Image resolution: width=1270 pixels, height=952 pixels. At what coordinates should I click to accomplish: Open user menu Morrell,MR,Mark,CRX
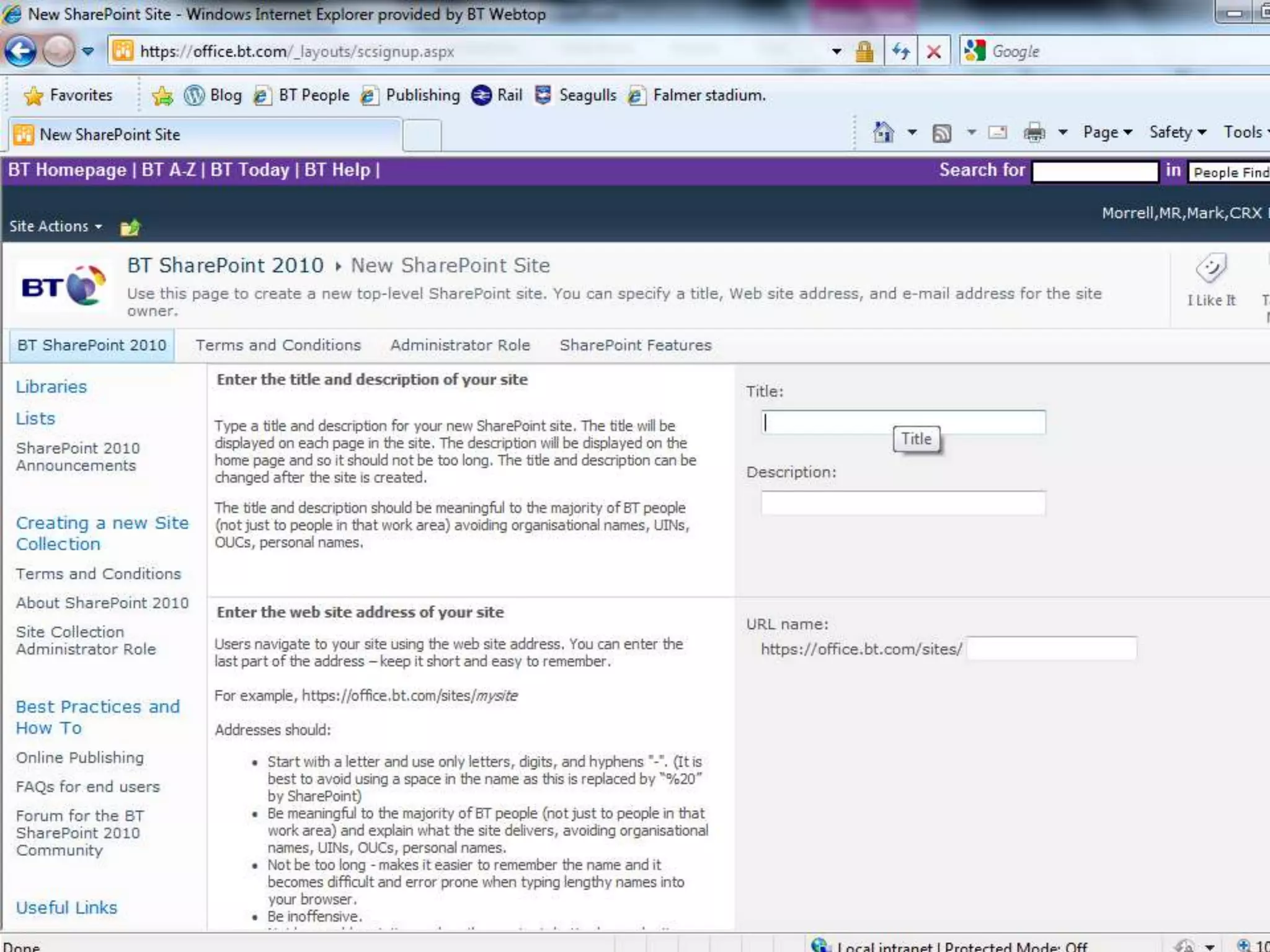[1184, 213]
